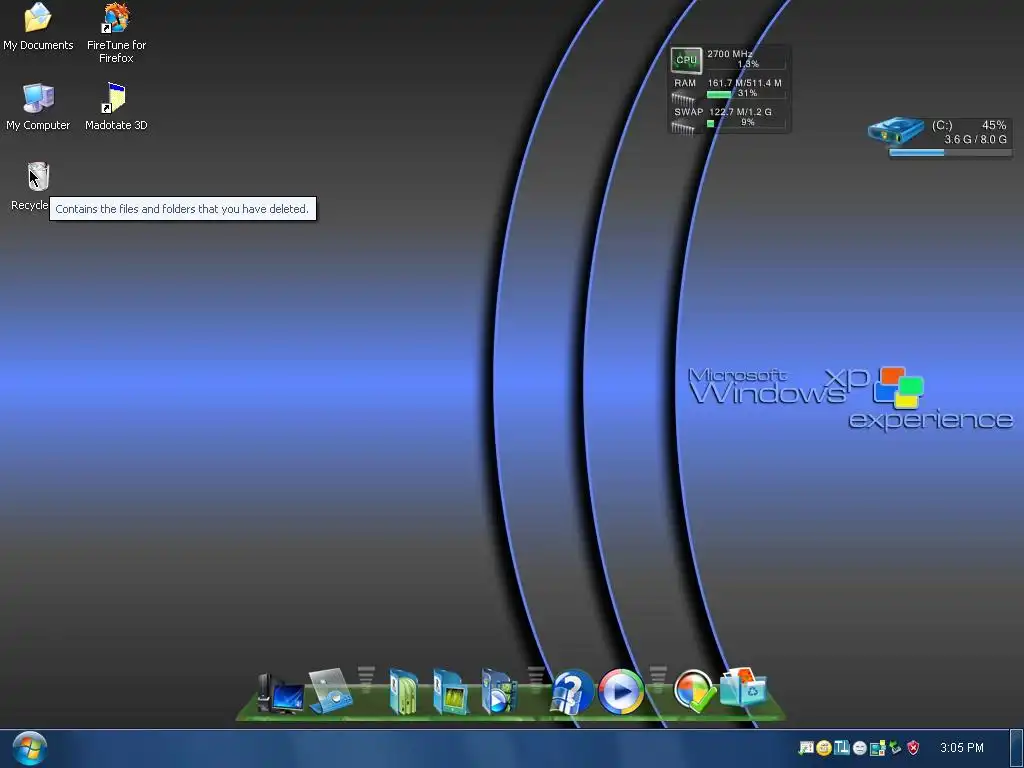This screenshot has height=768, width=1024.
Task: Click the CPU monitor widget icon
Action: [686, 60]
